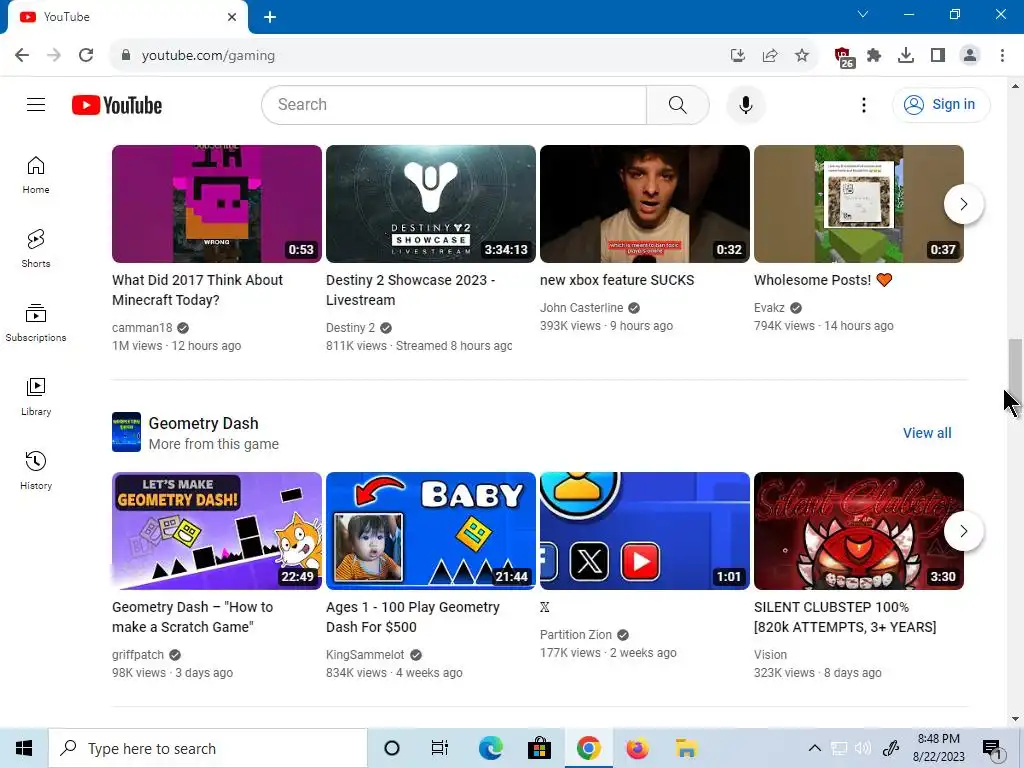Show next Geometry Dash videos
Screen dimensions: 1024x768
(963, 531)
